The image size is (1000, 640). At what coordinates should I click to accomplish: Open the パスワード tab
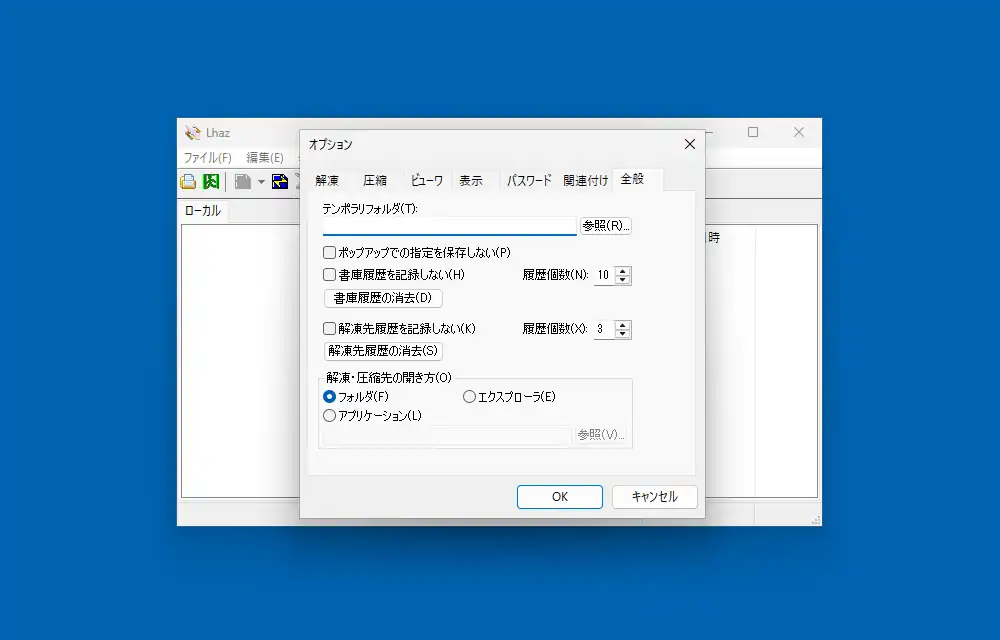pyautogui.click(x=529, y=181)
